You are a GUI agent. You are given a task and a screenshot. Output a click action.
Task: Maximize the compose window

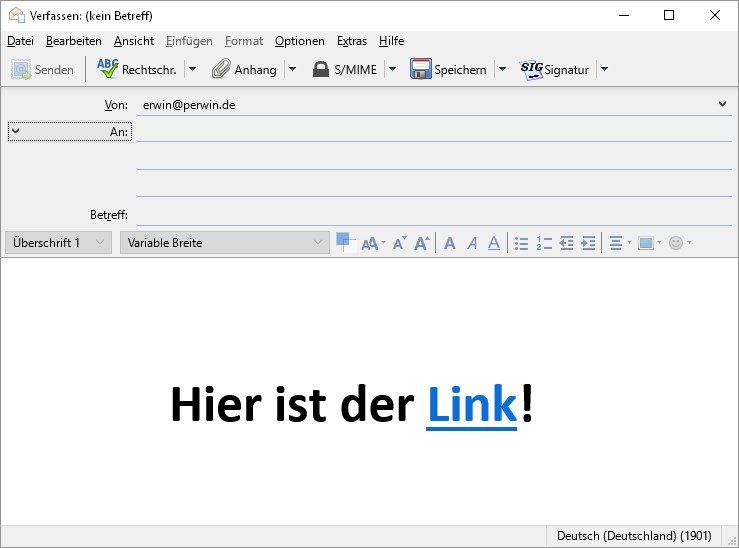pyautogui.click(x=669, y=15)
